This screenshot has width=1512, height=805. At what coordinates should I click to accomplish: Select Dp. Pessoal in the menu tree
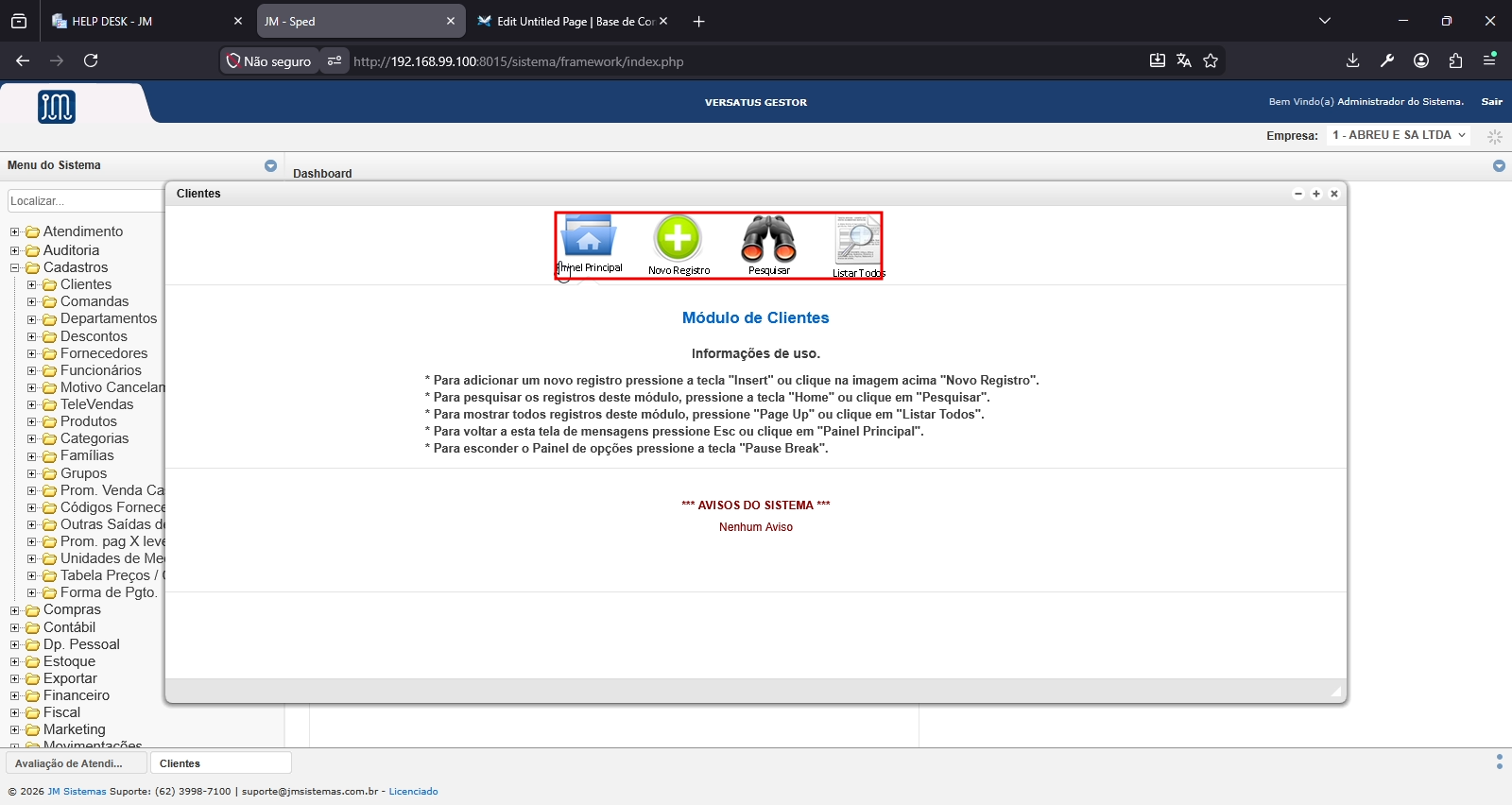coord(81,644)
